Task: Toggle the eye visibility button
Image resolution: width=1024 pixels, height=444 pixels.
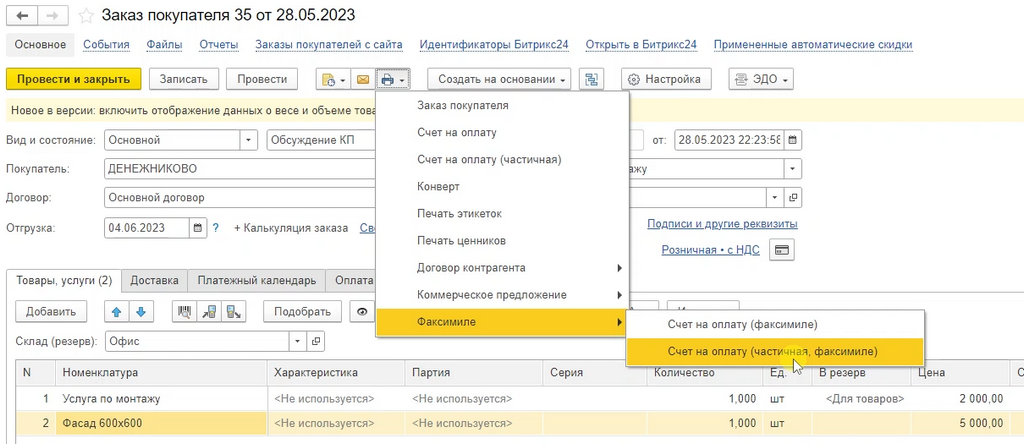Action: point(361,312)
